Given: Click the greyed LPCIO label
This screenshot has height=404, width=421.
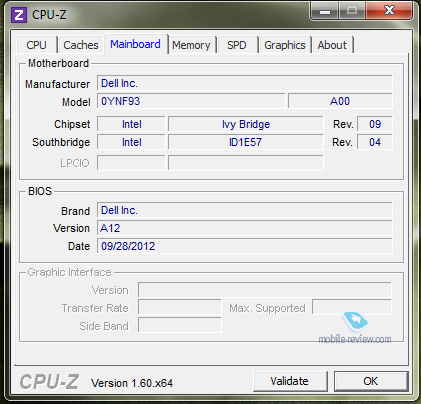Looking at the screenshot, I should (x=75, y=163).
